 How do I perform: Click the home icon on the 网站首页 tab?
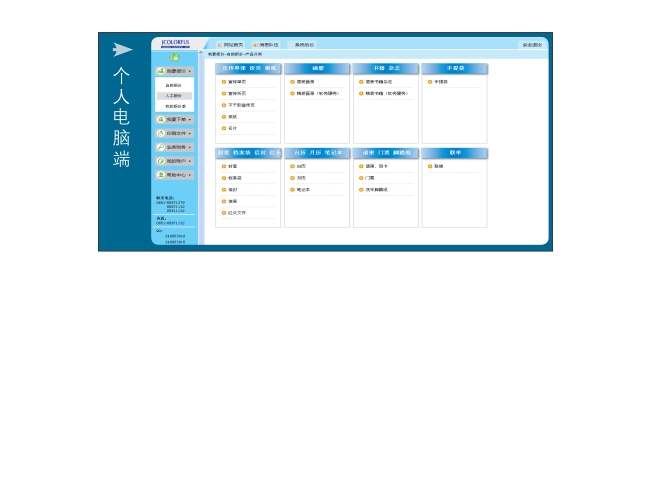[220, 45]
